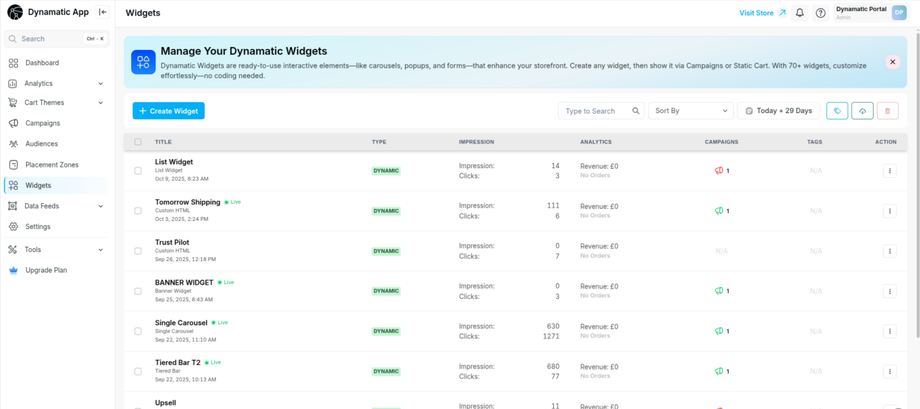Open the notifications bell
Screen dimensions: 920x409
[800, 13]
